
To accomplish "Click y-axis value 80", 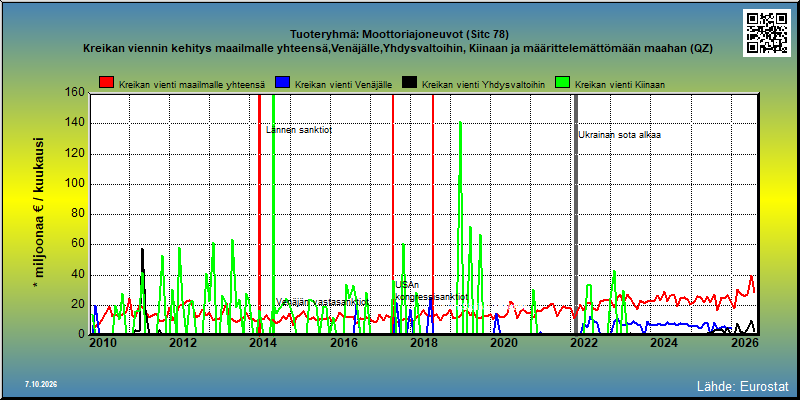I will click(79, 214).
